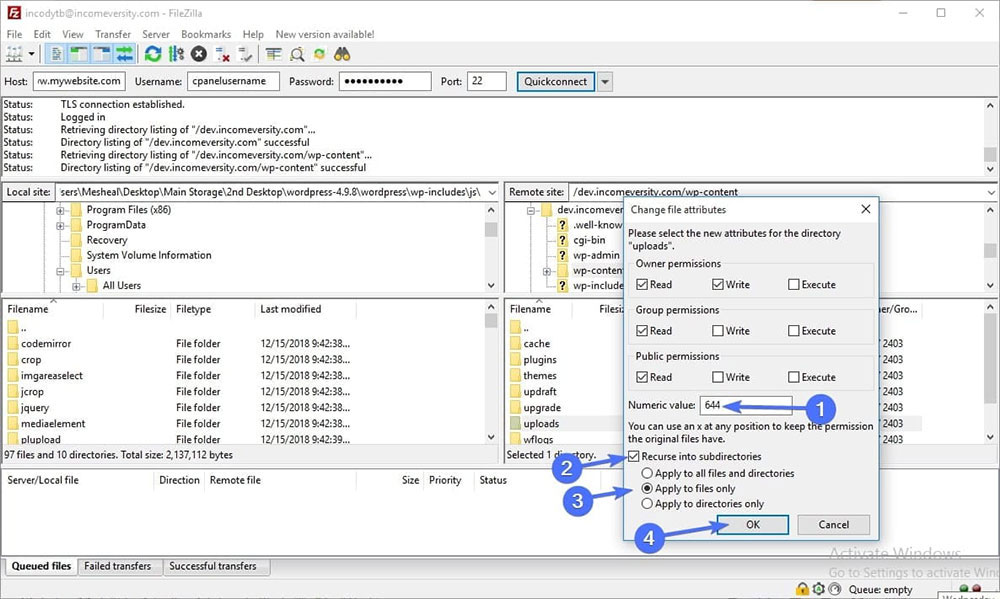Click the auto transfer type gear icon
Viewport: 1000px width, 599px height.
[x=819, y=589]
